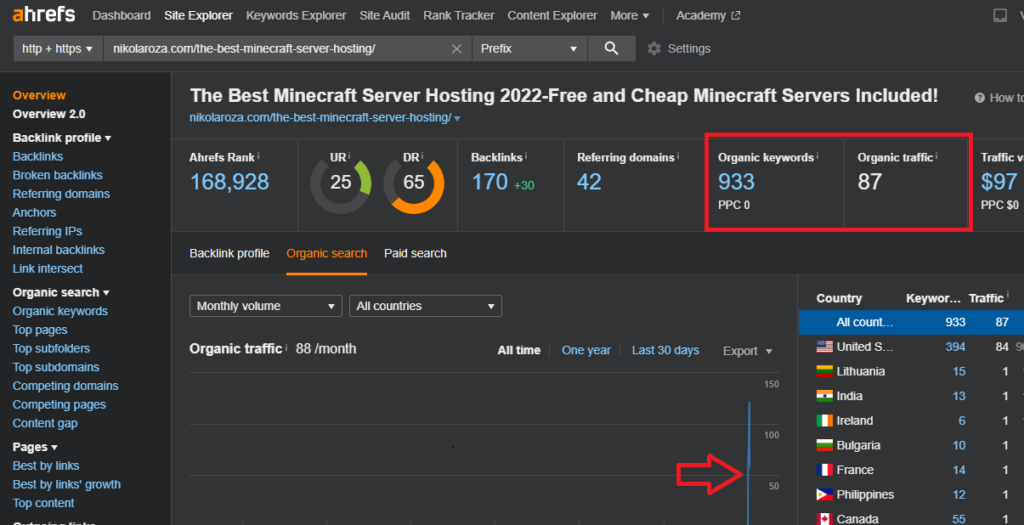Click the 42 referring domains count

tap(589, 182)
